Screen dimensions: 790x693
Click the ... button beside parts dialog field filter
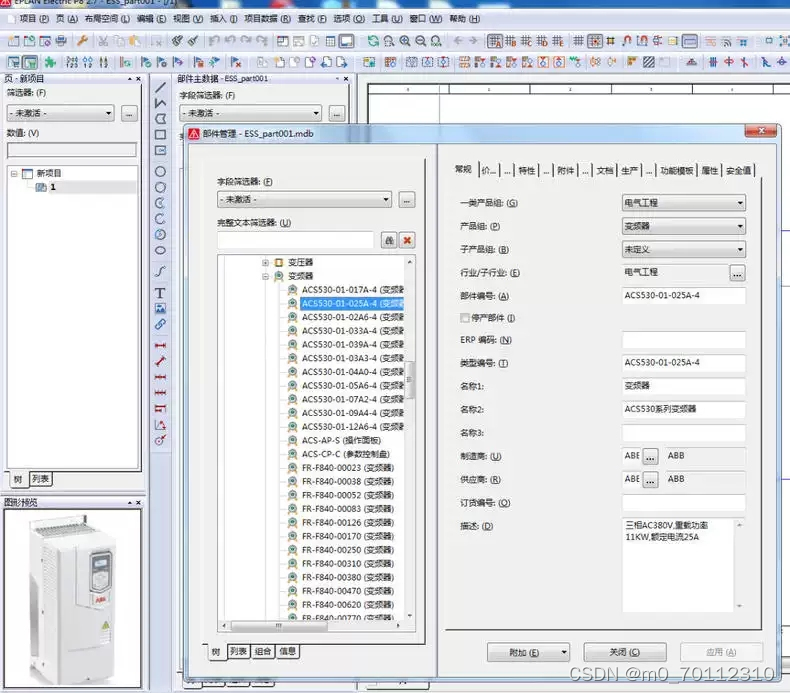pyautogui.click(x=407, y=200)
